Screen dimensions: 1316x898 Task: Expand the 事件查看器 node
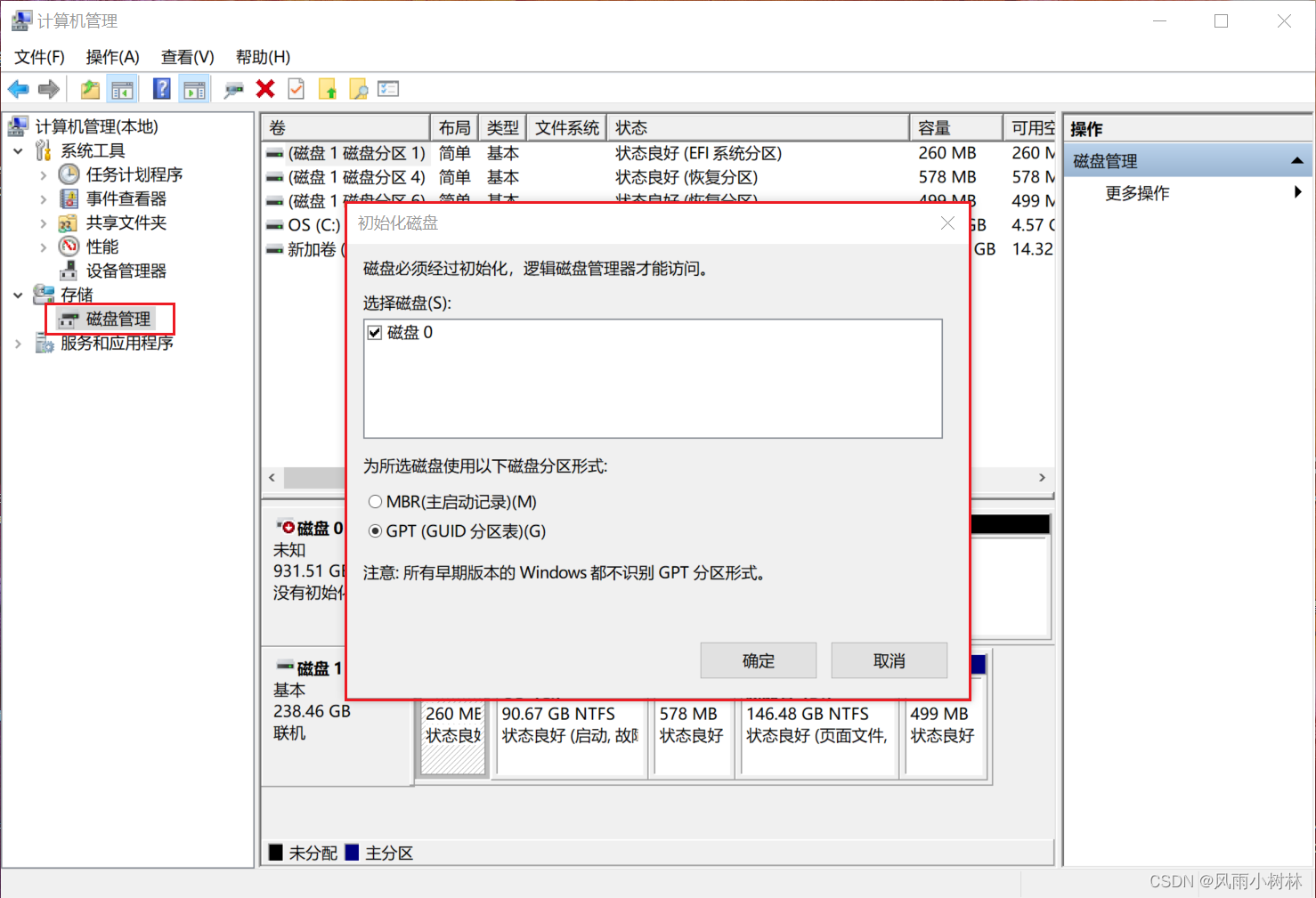[x=44, y=199]
